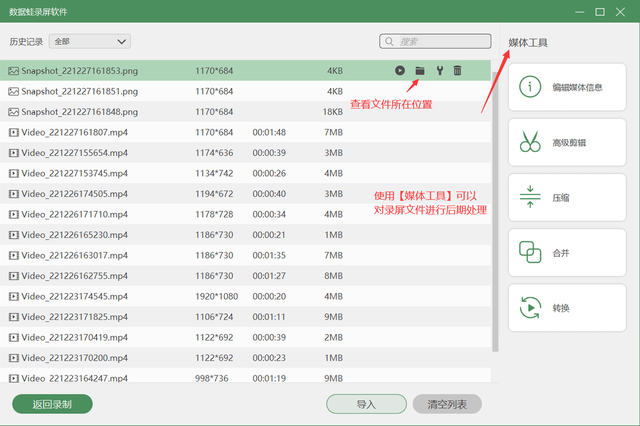640x426 pixels.
Task: Click the 18KB size cell
Action: point(333,112)
